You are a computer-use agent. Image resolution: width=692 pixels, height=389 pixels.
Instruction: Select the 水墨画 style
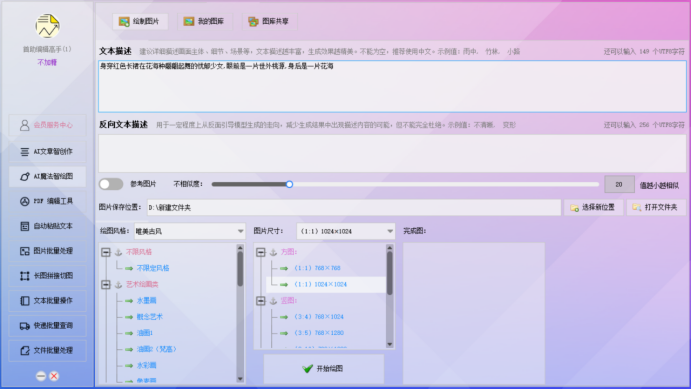[147, 301]
